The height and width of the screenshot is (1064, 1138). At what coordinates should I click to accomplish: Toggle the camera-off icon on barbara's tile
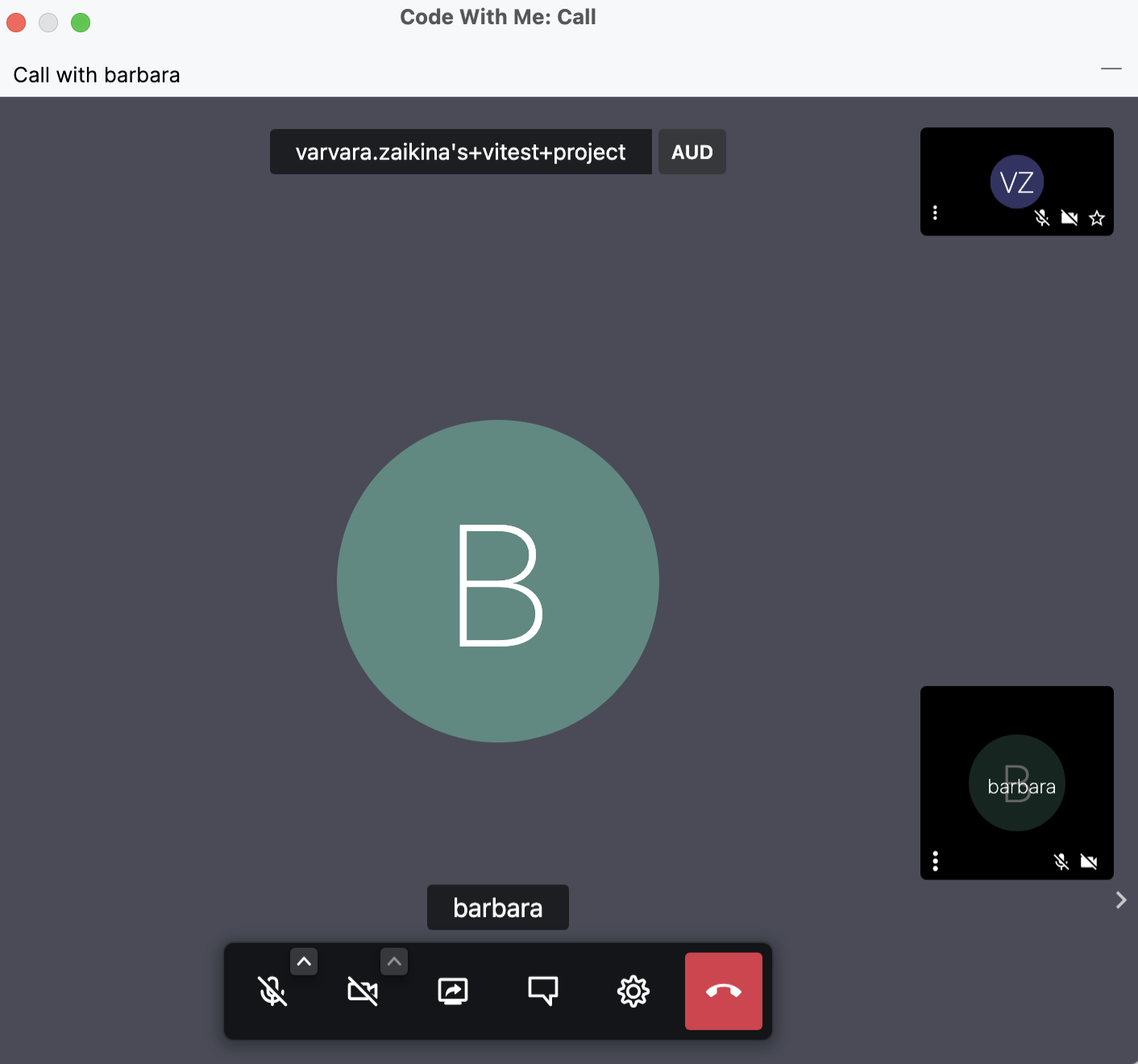1090,862
